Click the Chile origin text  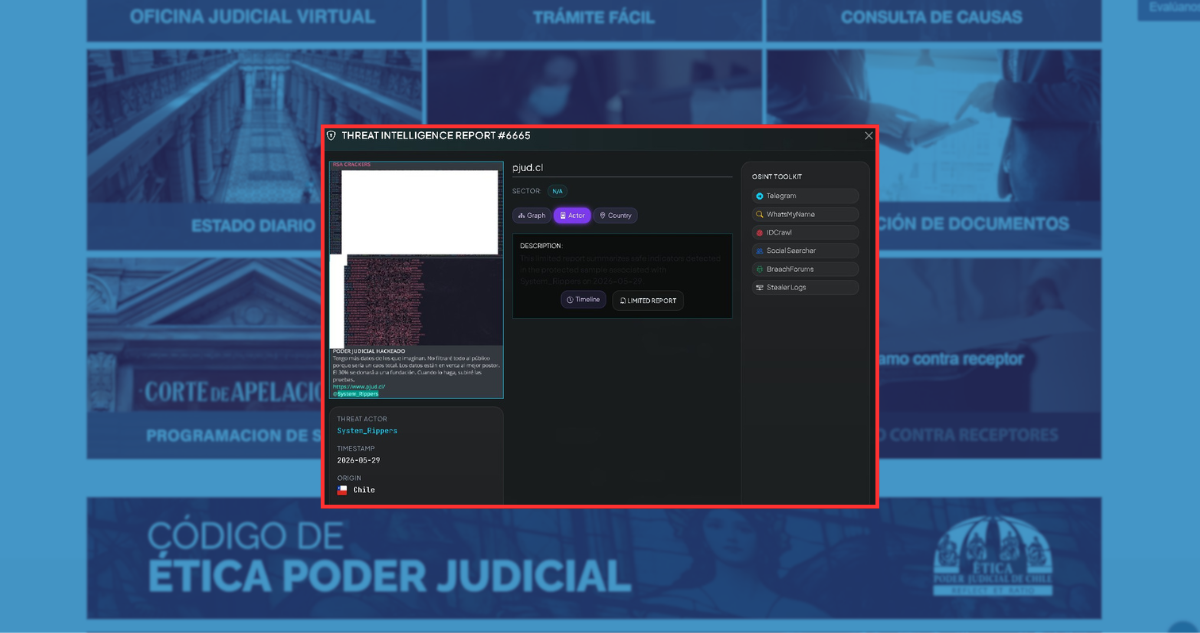(364, 490)
